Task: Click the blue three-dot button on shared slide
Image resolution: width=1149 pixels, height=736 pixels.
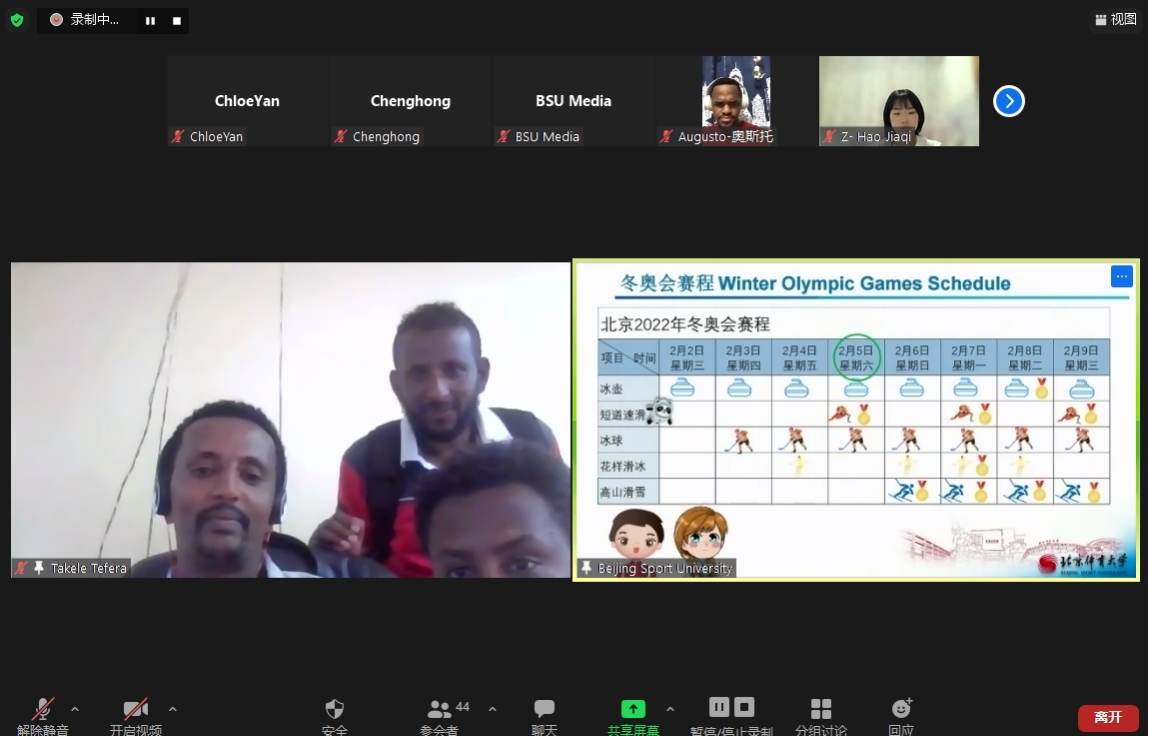Action: (x=1121, y=277)
